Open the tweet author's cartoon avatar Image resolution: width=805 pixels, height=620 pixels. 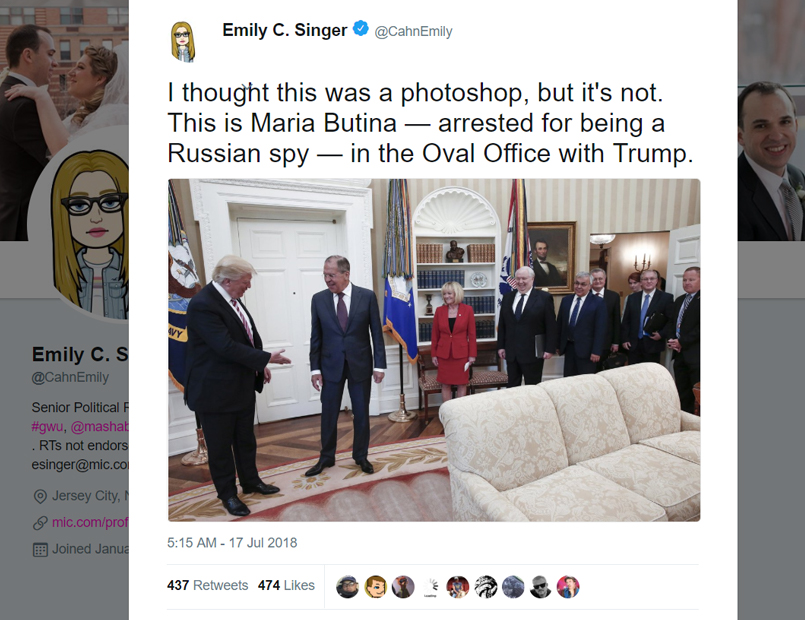[182, 42]
